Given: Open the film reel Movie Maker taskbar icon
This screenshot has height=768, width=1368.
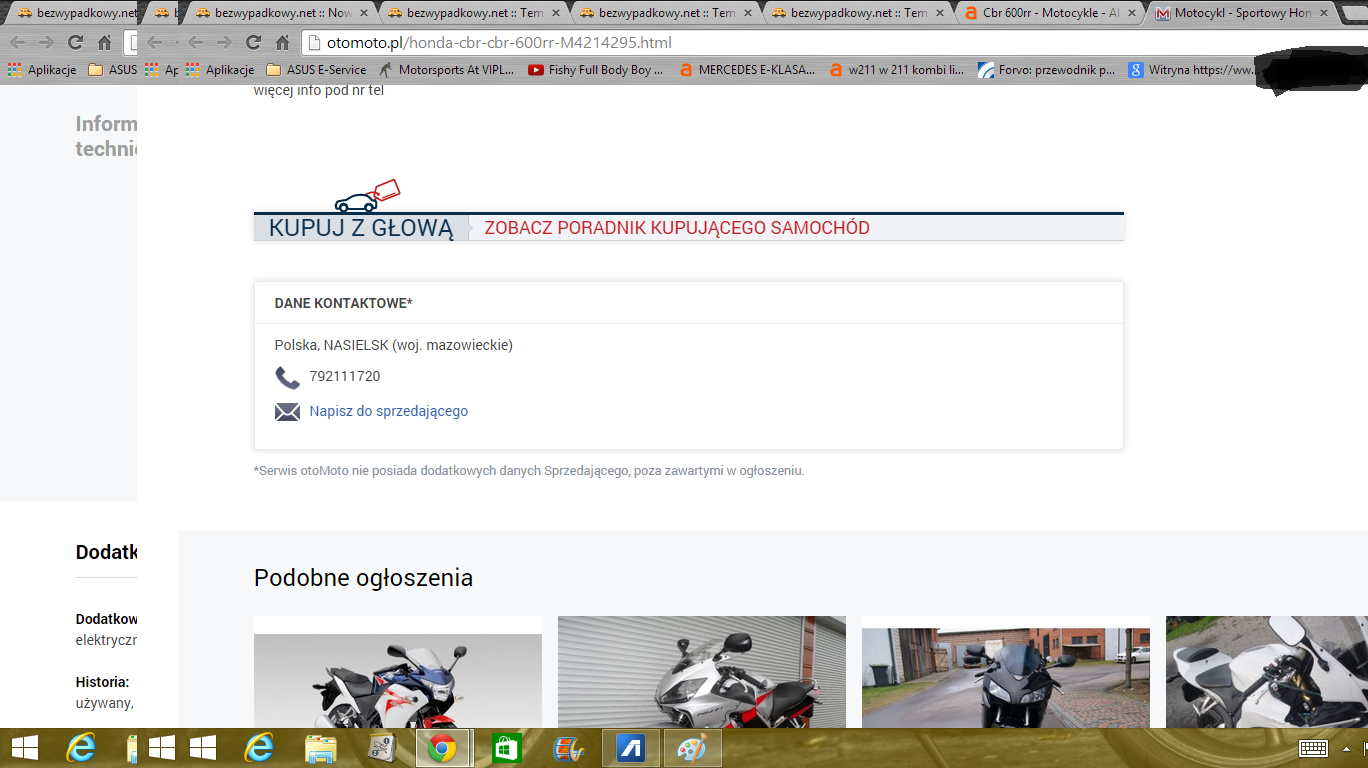Looking at the screenshot, I should coord(568,748).
